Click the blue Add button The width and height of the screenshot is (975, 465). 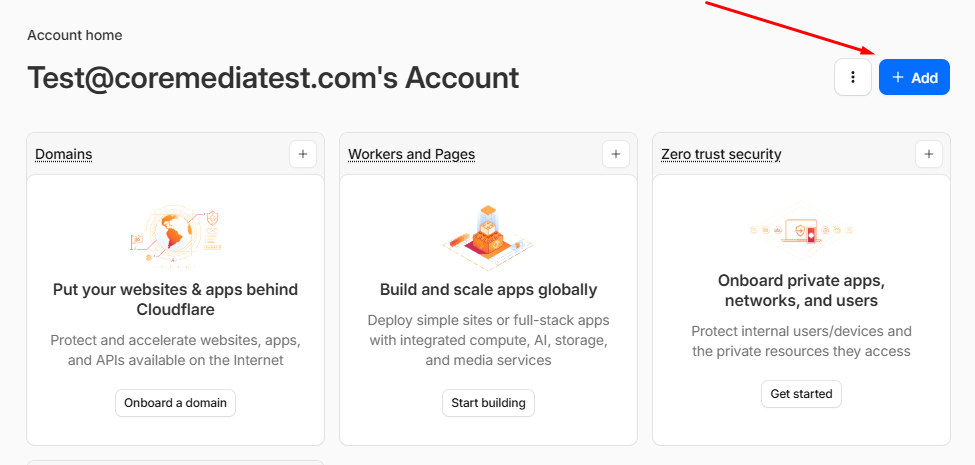tap(914, 77)
